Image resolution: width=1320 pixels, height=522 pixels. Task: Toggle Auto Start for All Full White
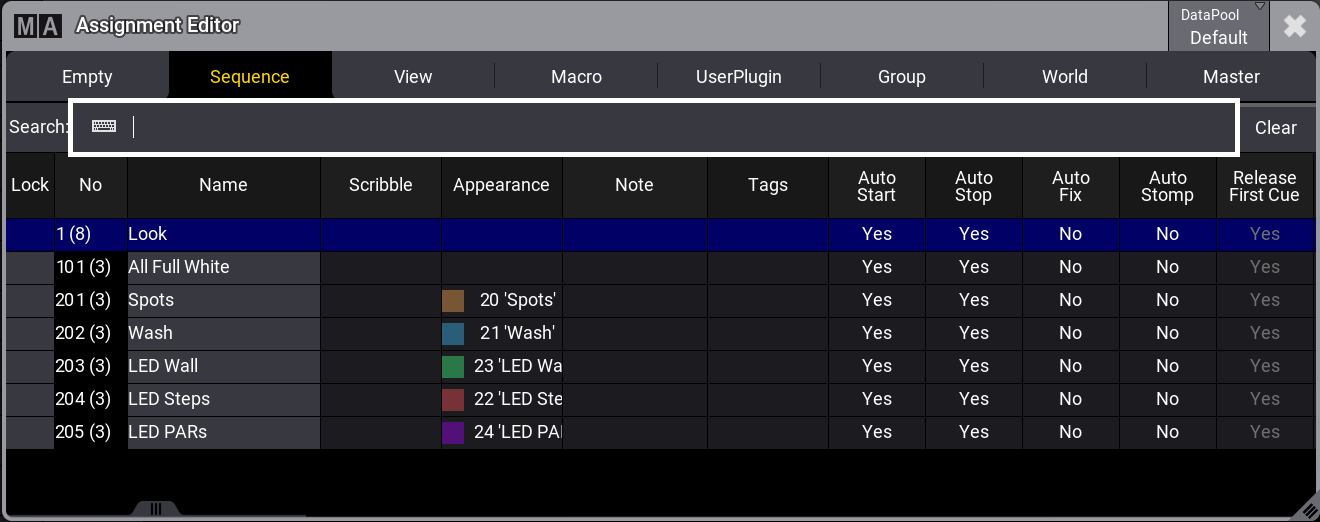pyautogui.click(x=876, y=267)
